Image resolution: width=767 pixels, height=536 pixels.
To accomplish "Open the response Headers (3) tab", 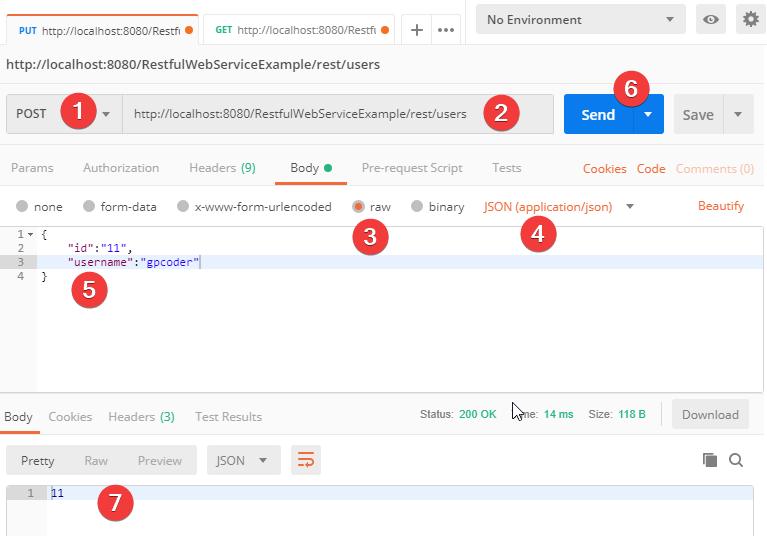I will click(141, 417).
